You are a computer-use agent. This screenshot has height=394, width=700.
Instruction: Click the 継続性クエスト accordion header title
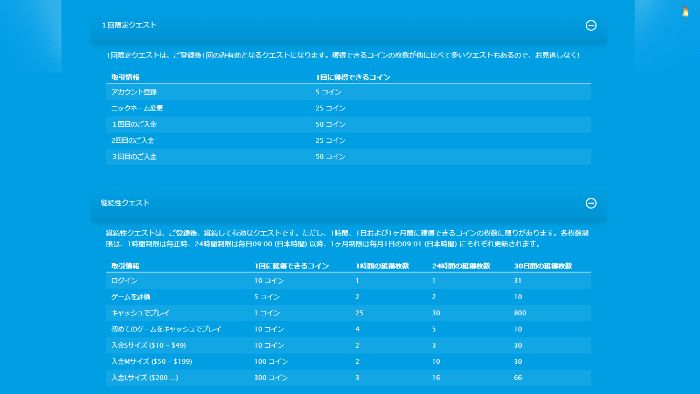125,203
